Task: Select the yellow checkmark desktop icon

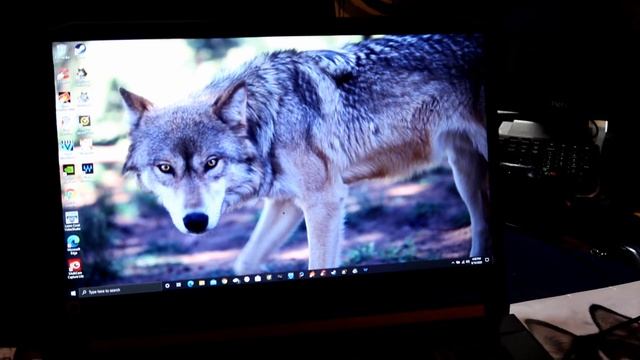Action: (x=84, y=121)
